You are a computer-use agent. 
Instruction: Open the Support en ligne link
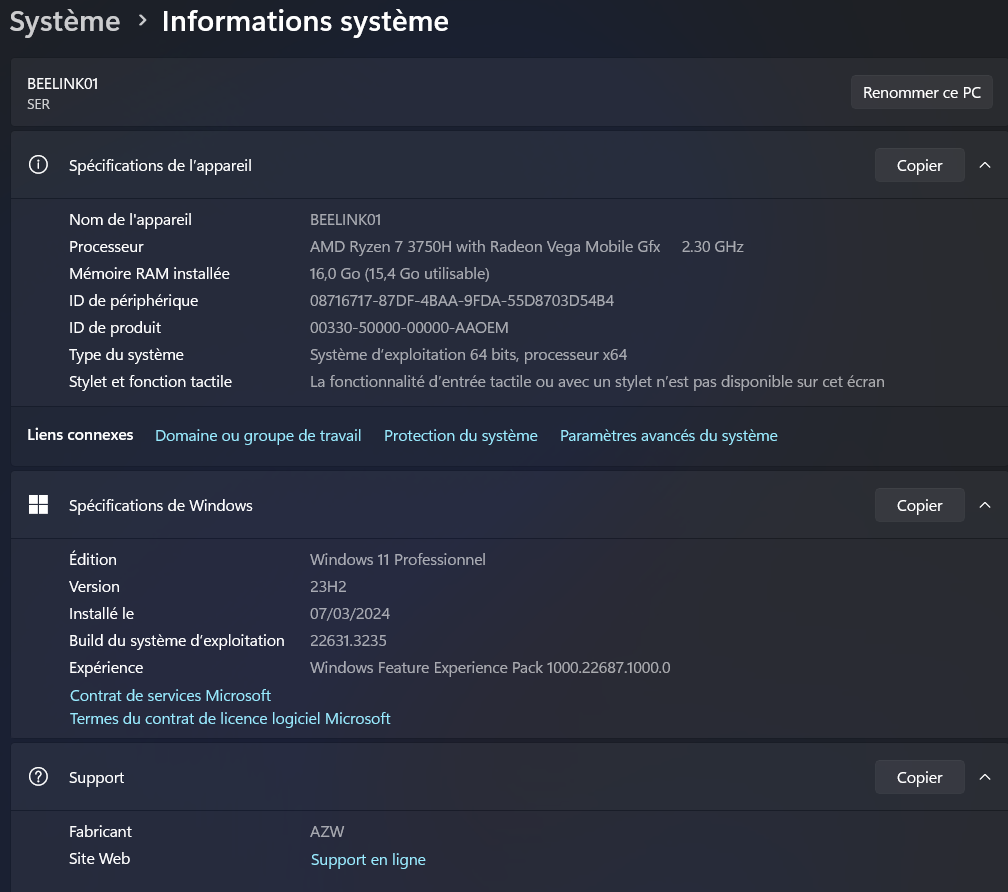[368, 859]
